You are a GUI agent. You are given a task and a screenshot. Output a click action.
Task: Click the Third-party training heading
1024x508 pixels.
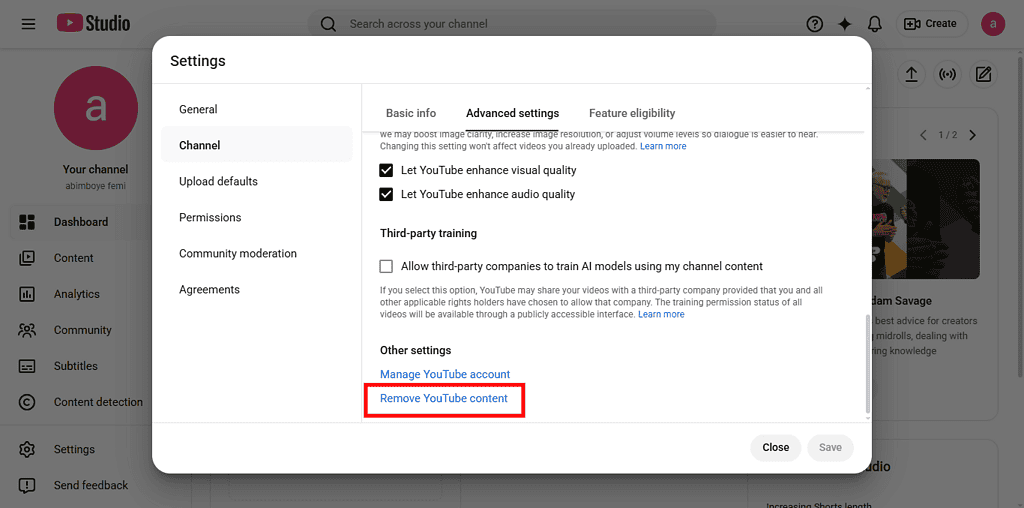428,233
